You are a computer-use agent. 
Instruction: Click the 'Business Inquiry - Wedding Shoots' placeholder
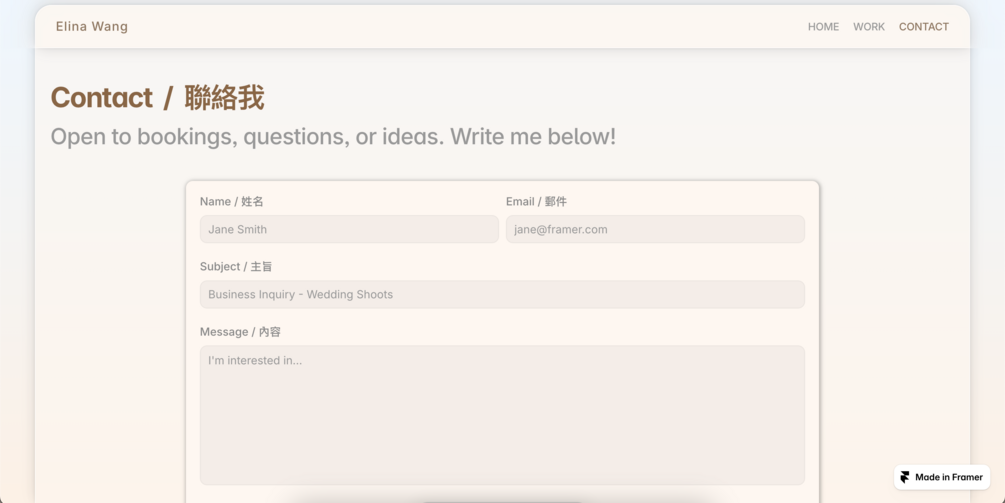[301, 295]
